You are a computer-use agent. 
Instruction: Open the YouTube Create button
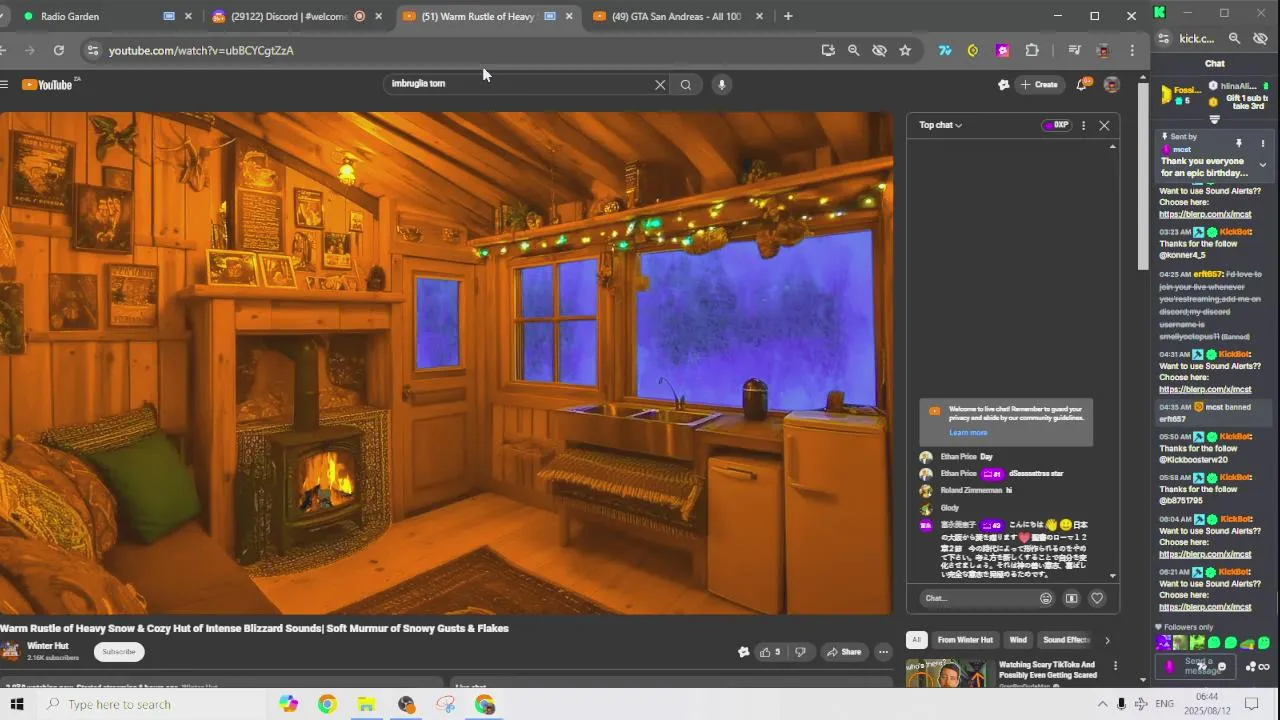coord(1039,85)
